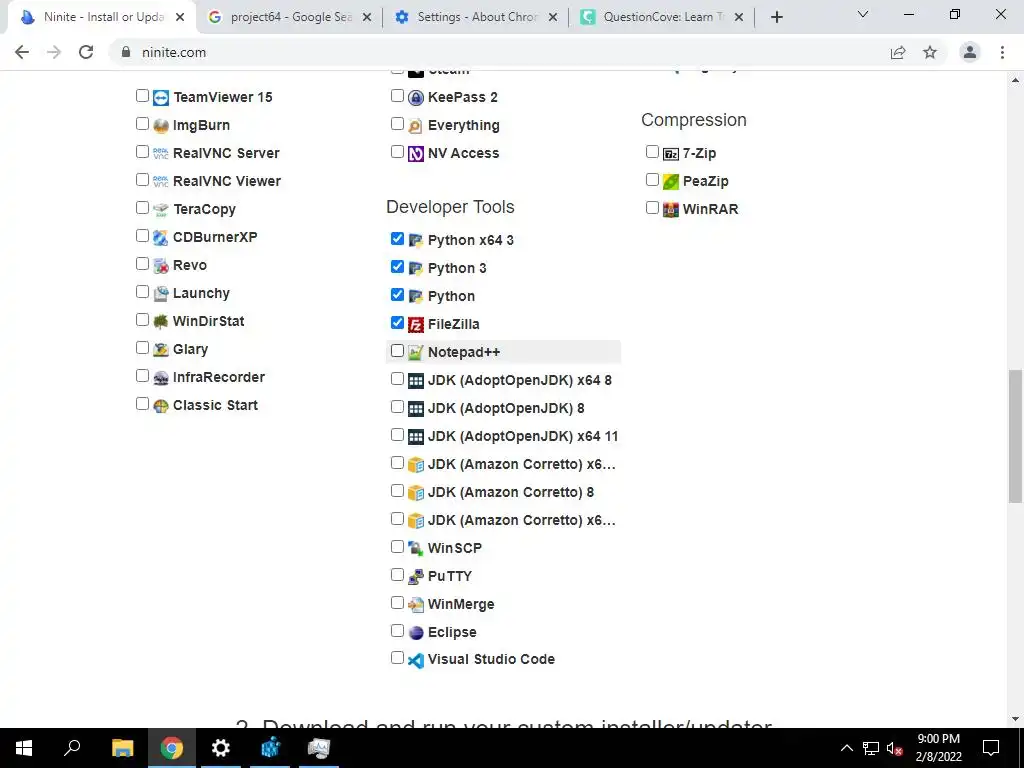Uncheck the Python x64 3 checkbox
The image size is (1024, 768).
tap(397, 239)
